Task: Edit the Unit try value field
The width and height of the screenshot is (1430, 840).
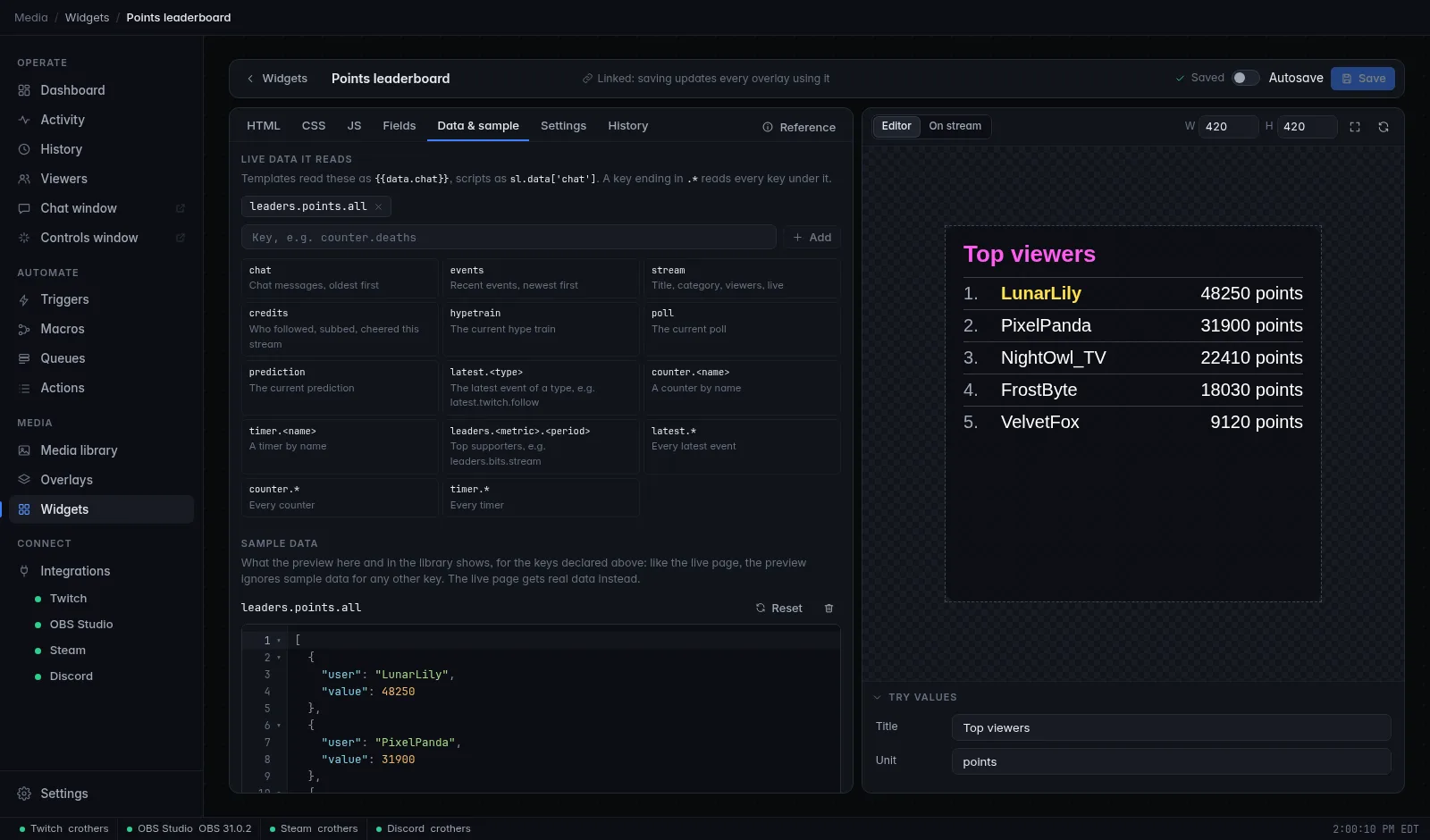Action: click(1171, 761)
